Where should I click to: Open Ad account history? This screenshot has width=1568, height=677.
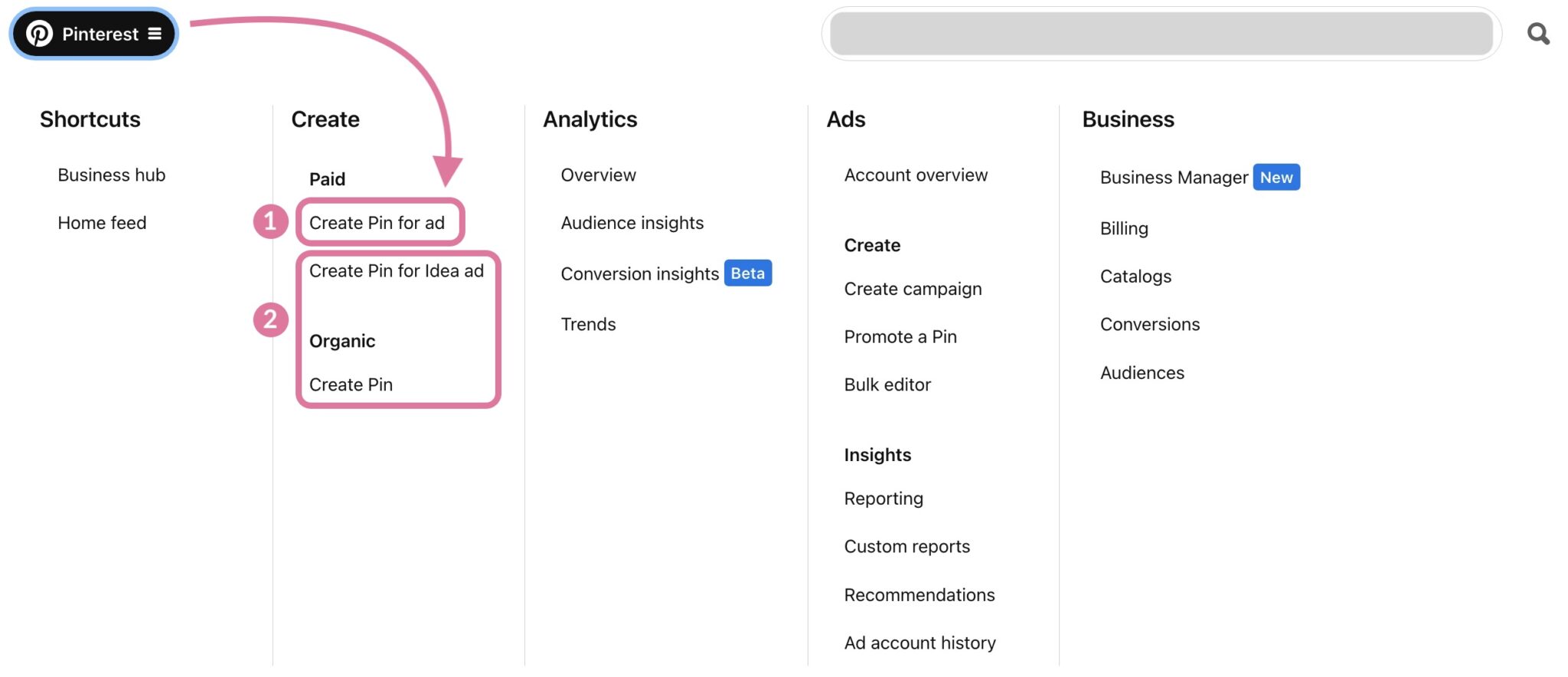click(x=920, y=643)
